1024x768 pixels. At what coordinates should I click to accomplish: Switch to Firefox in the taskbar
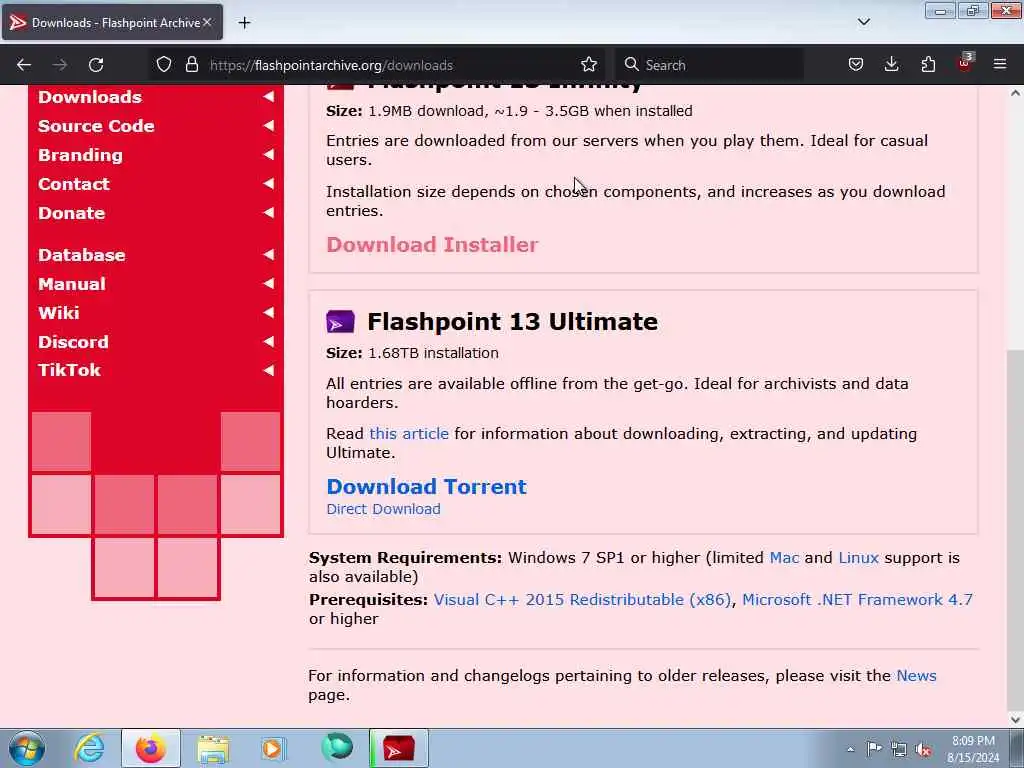coord(150,748)
